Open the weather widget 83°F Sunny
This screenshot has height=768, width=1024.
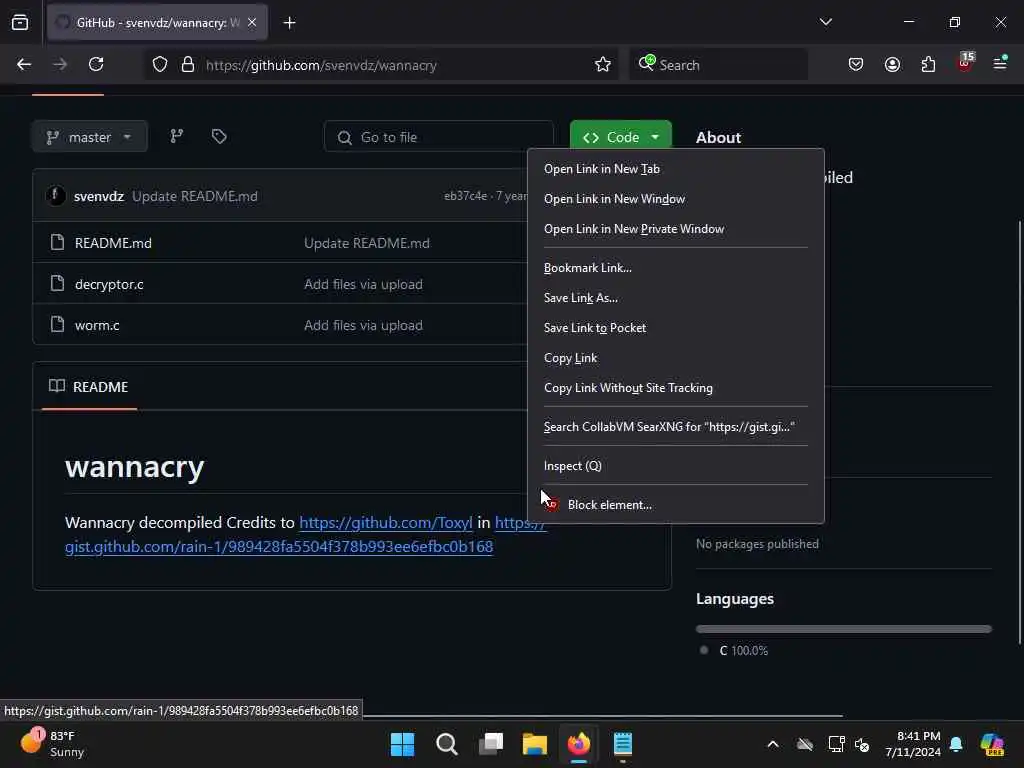point(52,744)
